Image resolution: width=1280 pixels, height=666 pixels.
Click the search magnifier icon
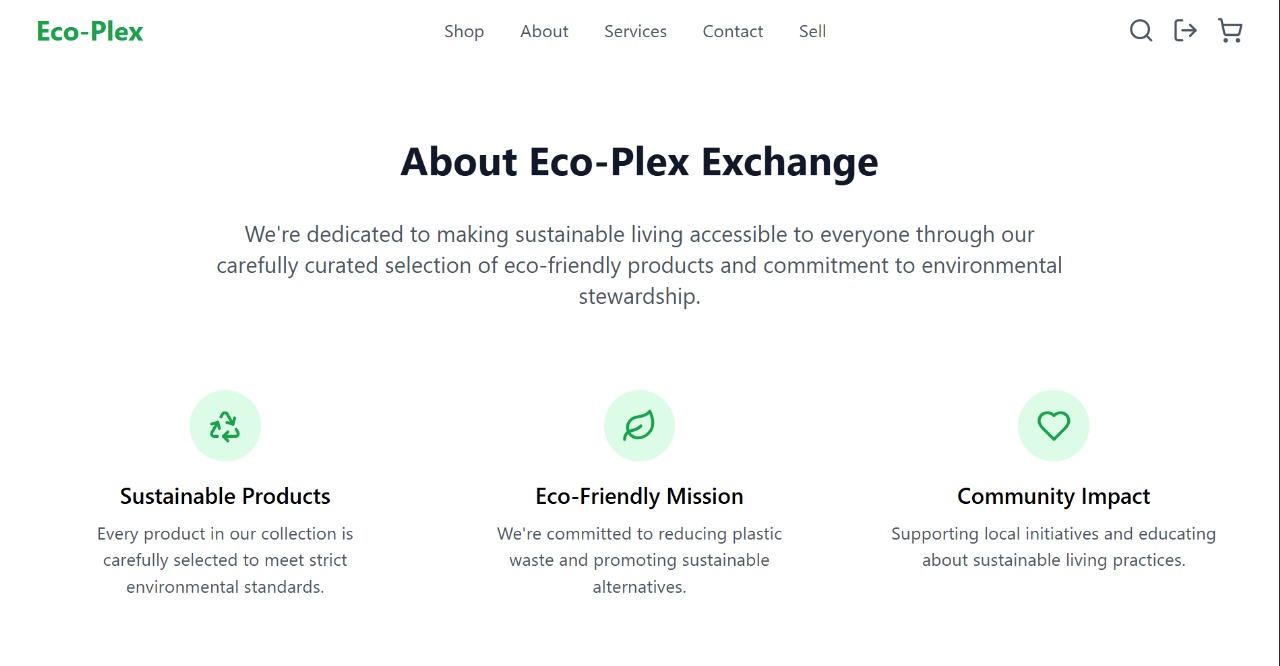[1141, 31]
